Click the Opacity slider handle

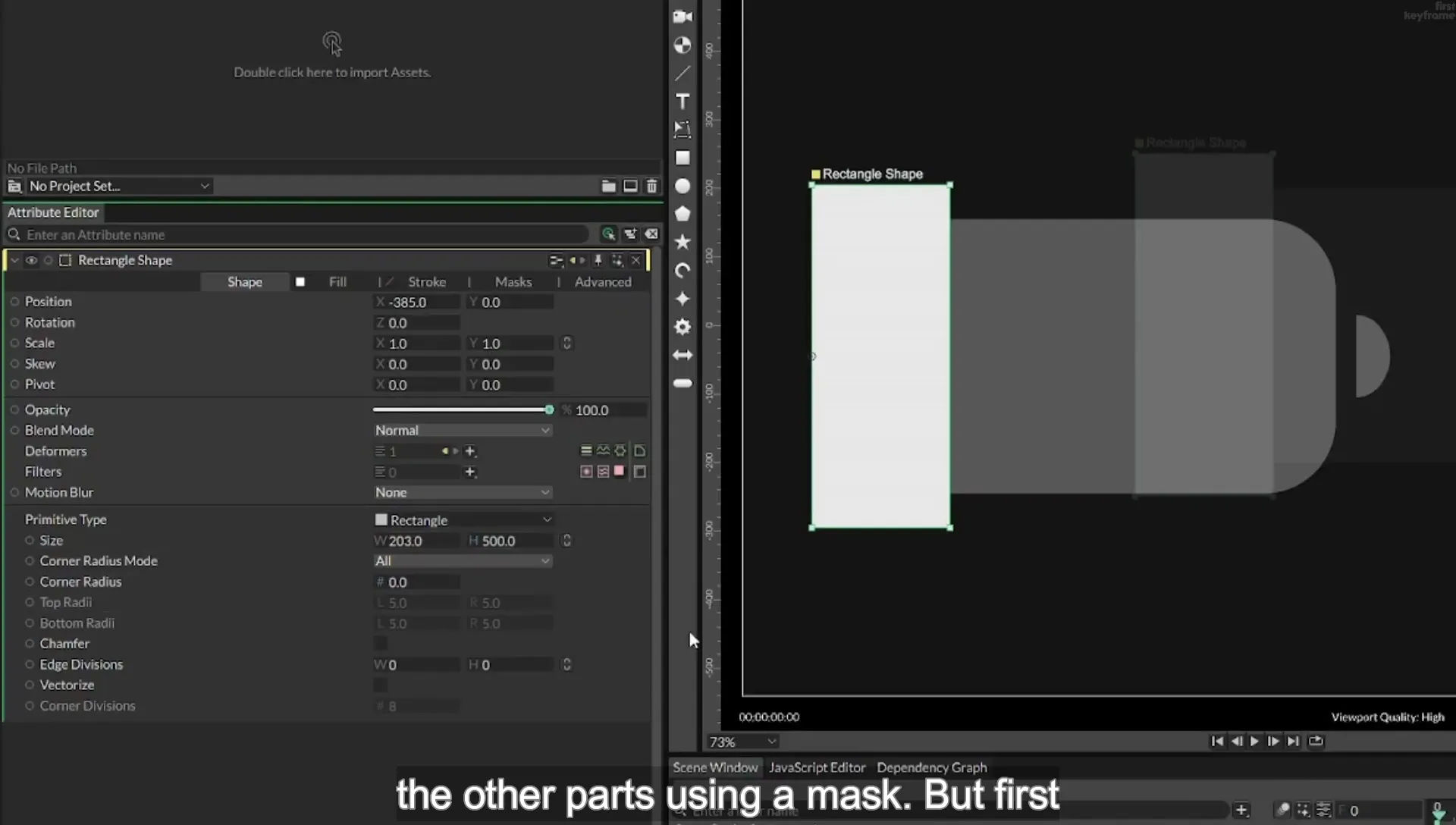(549, 409)
